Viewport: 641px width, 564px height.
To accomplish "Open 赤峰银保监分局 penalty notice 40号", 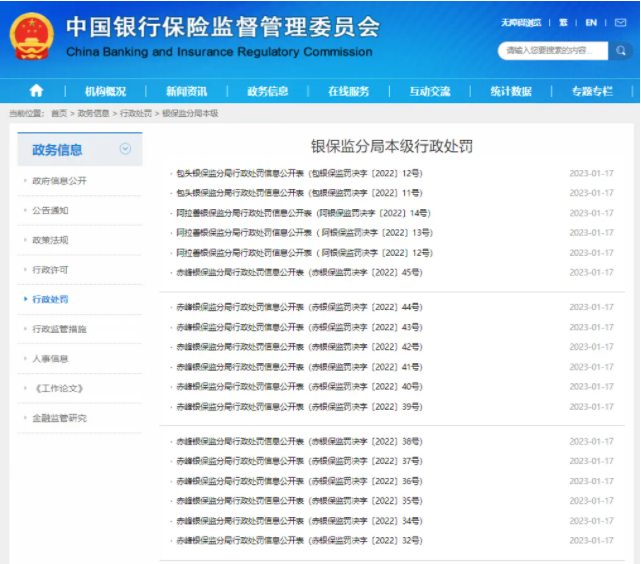I will pyautogui.click(x=299, y=387).
